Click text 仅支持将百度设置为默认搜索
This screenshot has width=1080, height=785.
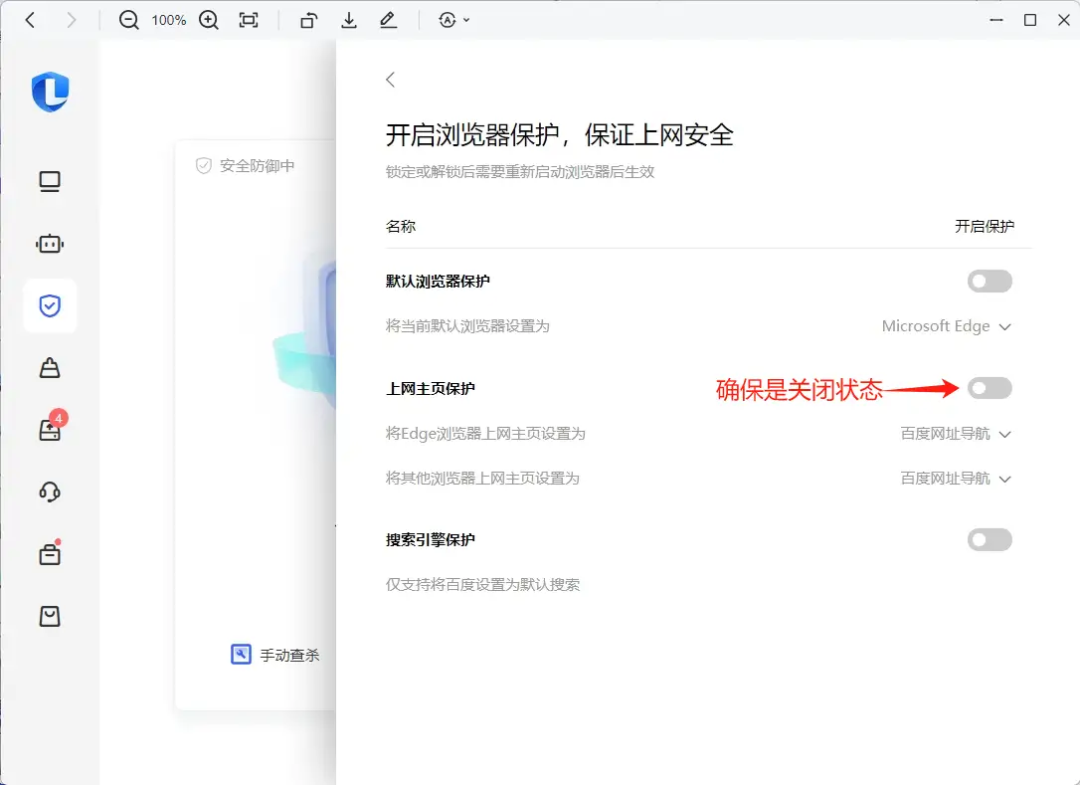pyautogui.click(x=483, y=585)
